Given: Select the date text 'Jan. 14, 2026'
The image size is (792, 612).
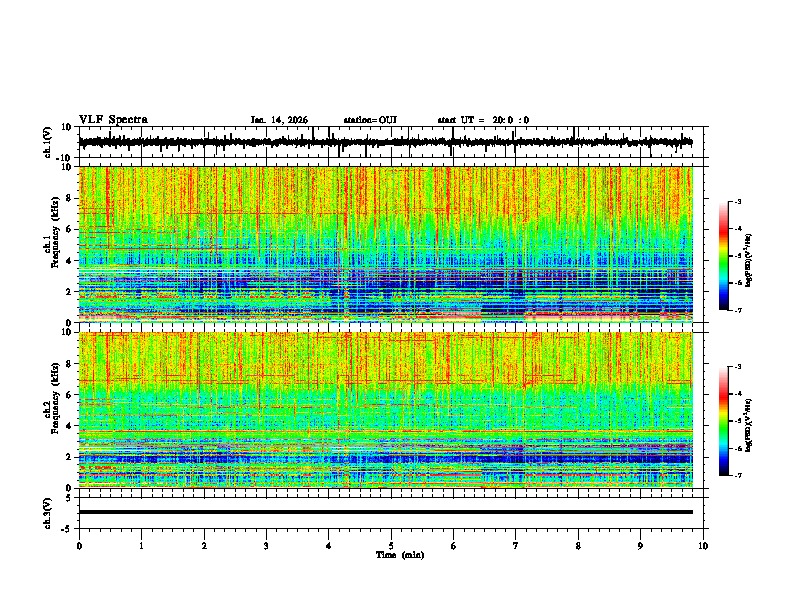Looking at the screenshot, I should (279, 120).
